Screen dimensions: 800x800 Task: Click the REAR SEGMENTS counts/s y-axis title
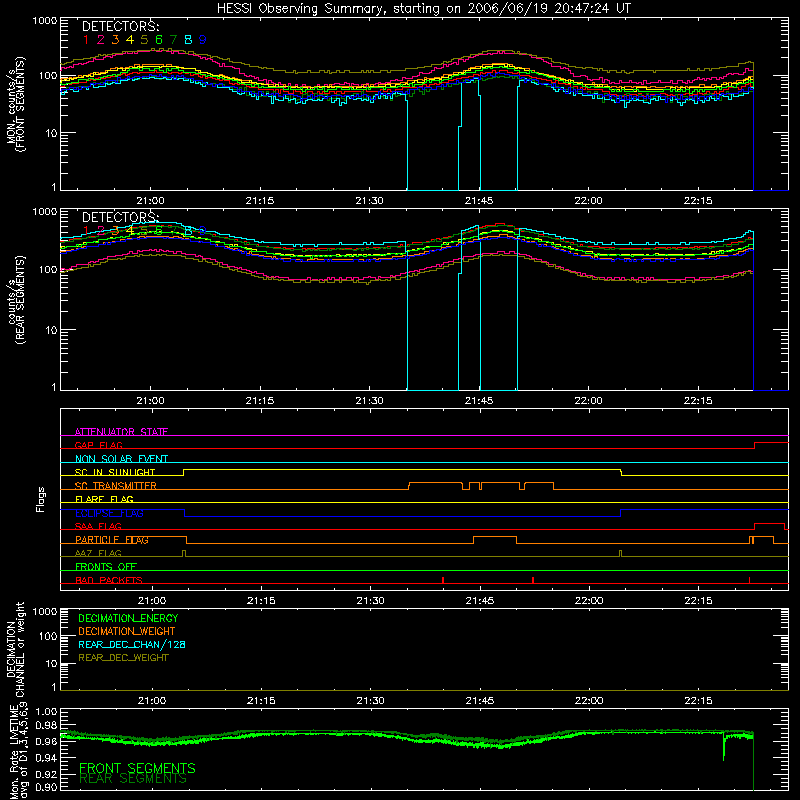point(16,300)
